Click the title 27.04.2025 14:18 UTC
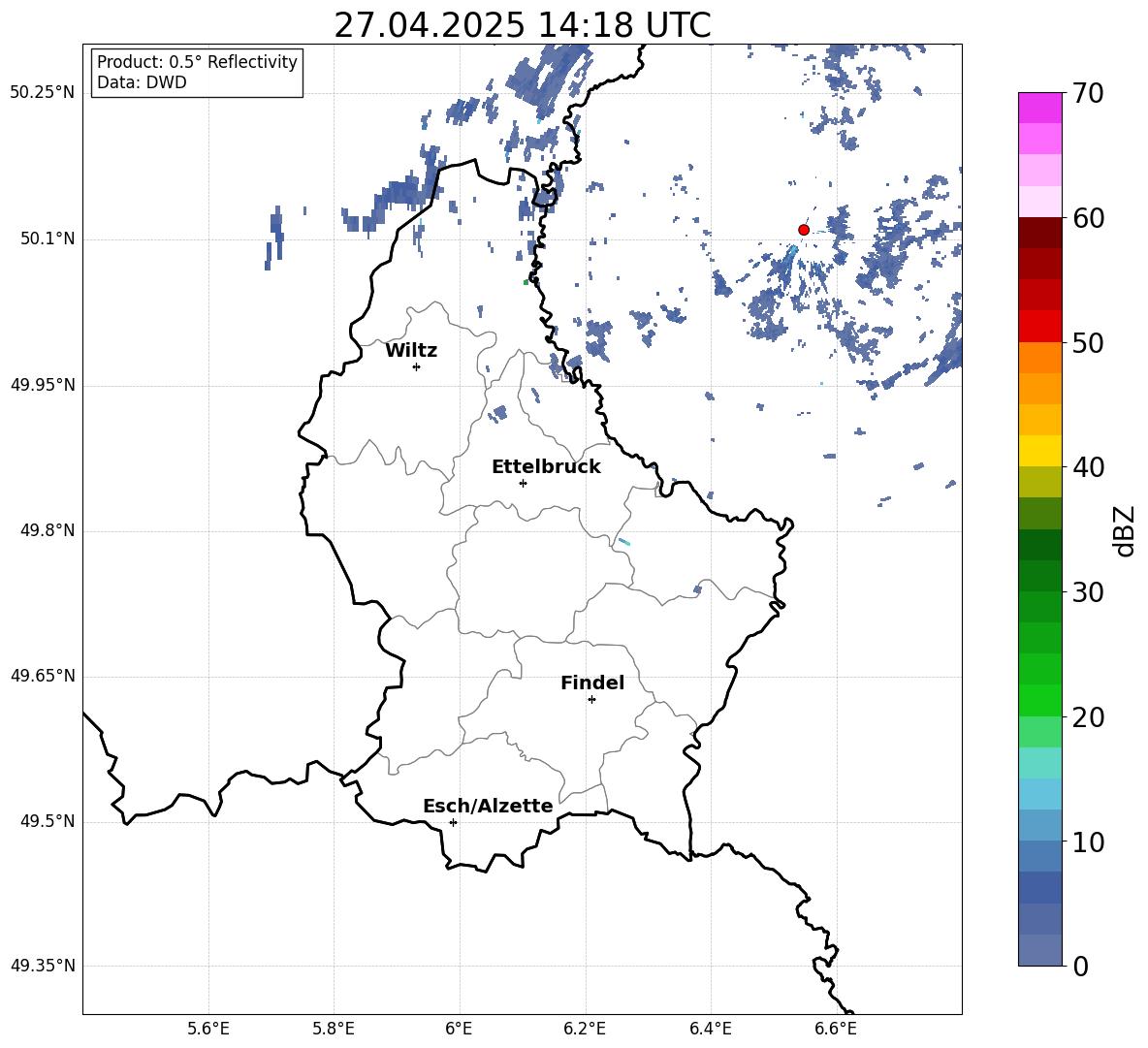This screenshot has width=1148, height=1048. click(523, 25)
